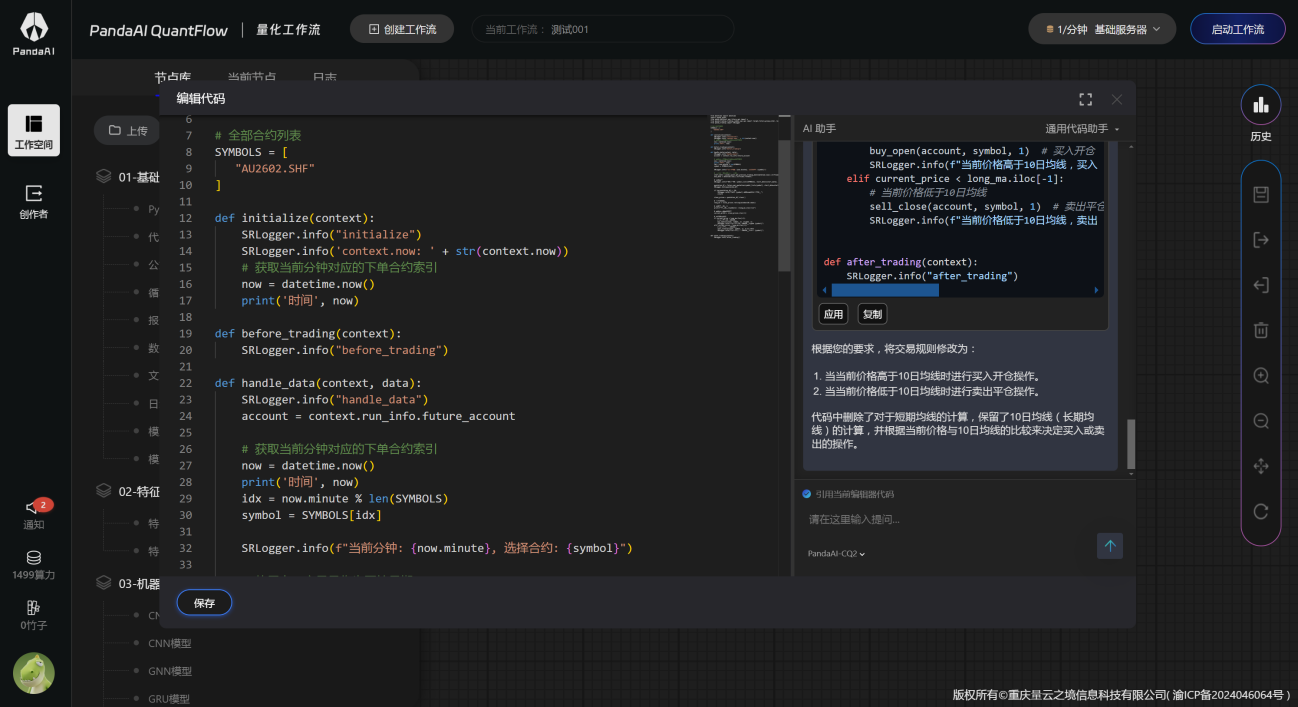The height and width of the screenshot is (707, 1298).
Task: Click the AI chat vertical scrollbar thumb
Action: click(x=1131, y=444)
